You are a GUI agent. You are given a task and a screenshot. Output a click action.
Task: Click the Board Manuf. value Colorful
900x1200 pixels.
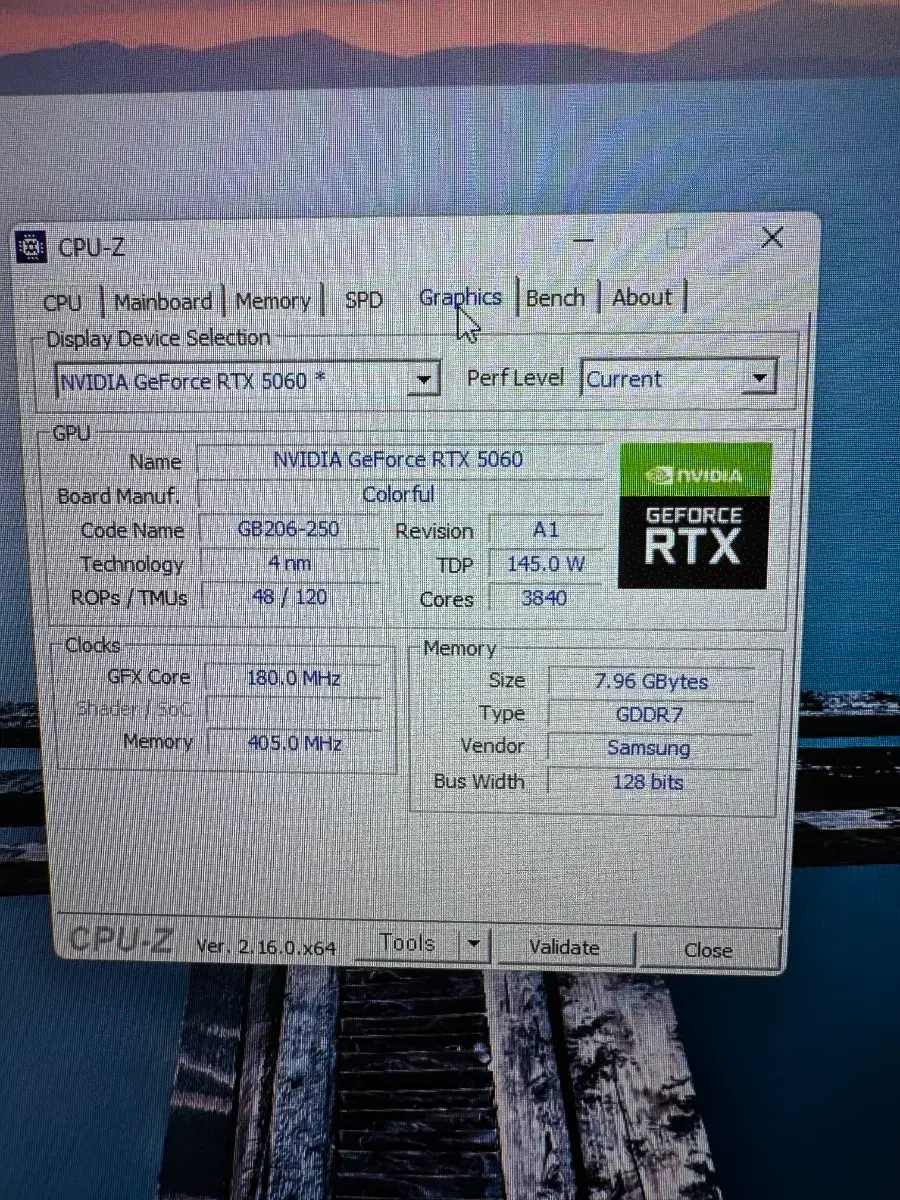[x=399, y=494]
